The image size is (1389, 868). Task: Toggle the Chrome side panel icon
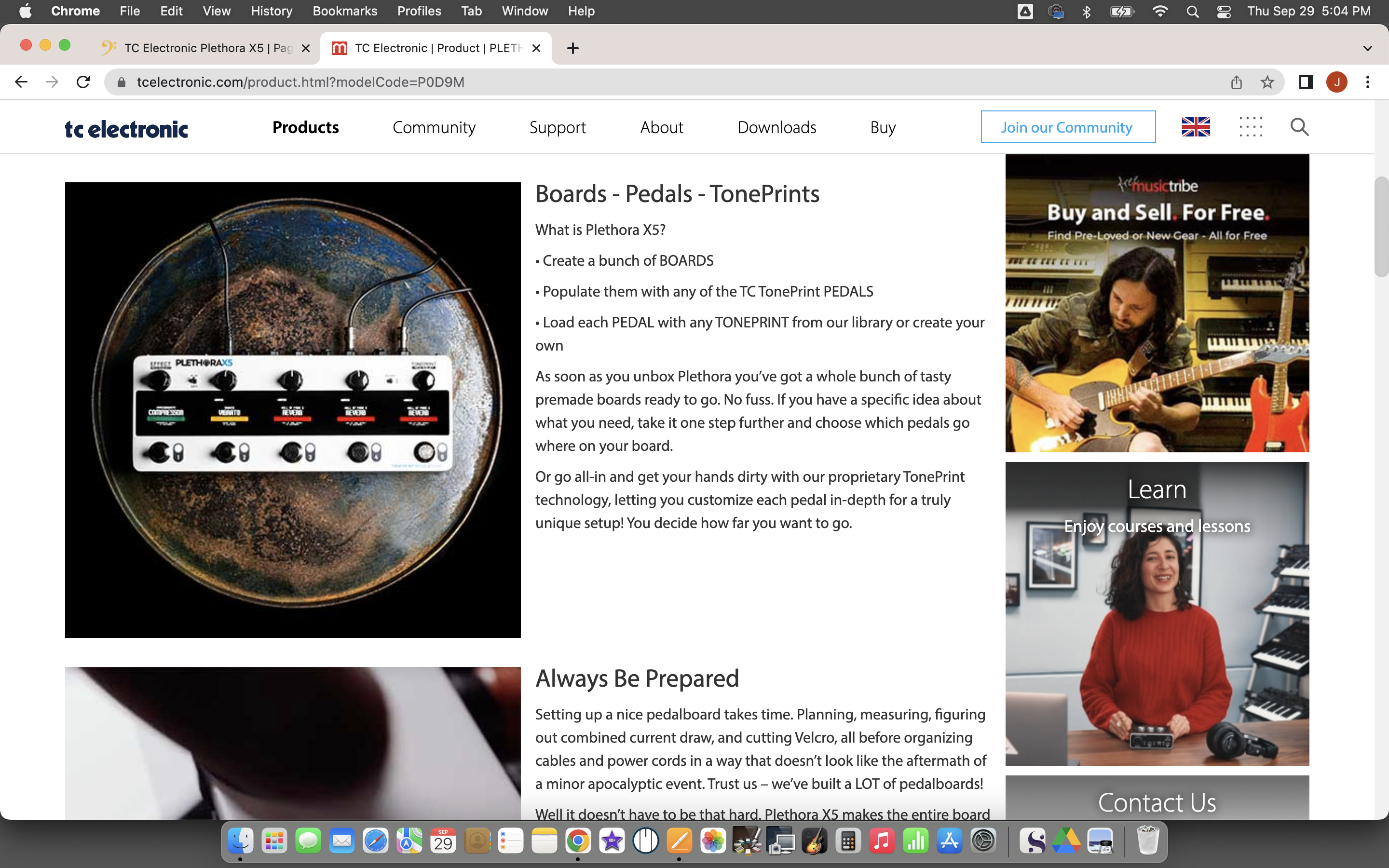click(1306, 82)
